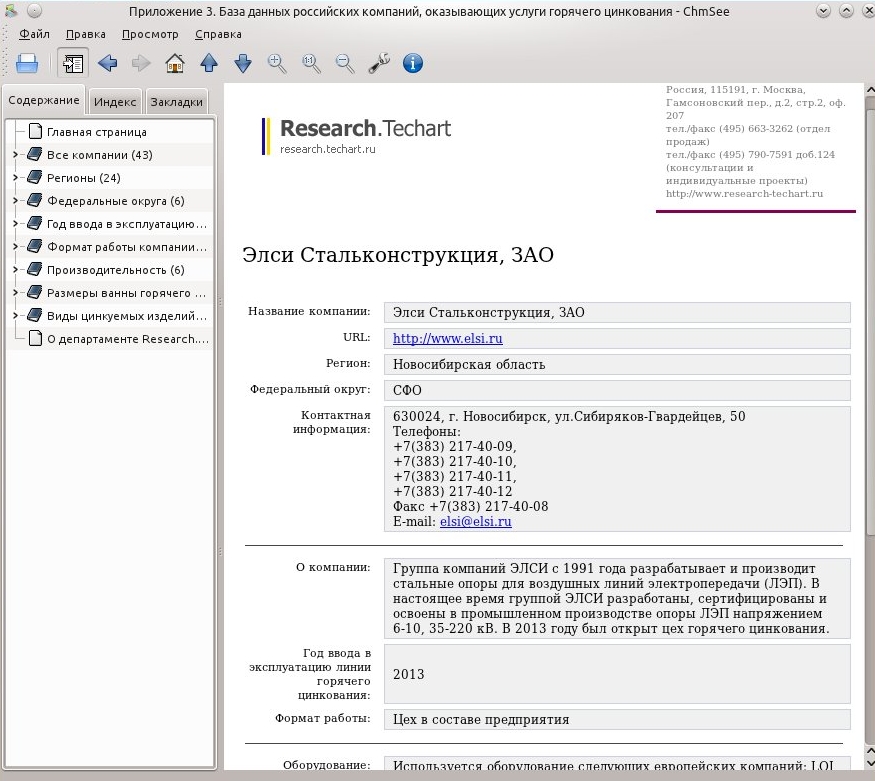Jump to previous page with up arrow
Screen dimensions: 875x781
tap(209, 63)
